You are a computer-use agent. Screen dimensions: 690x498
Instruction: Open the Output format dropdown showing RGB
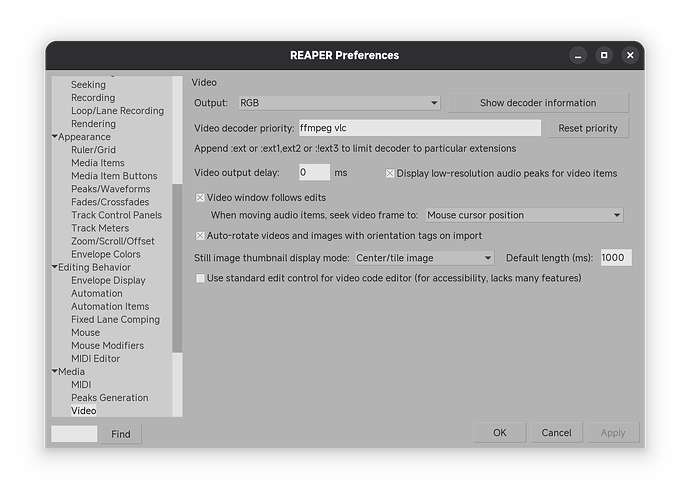tap(339, 103)
